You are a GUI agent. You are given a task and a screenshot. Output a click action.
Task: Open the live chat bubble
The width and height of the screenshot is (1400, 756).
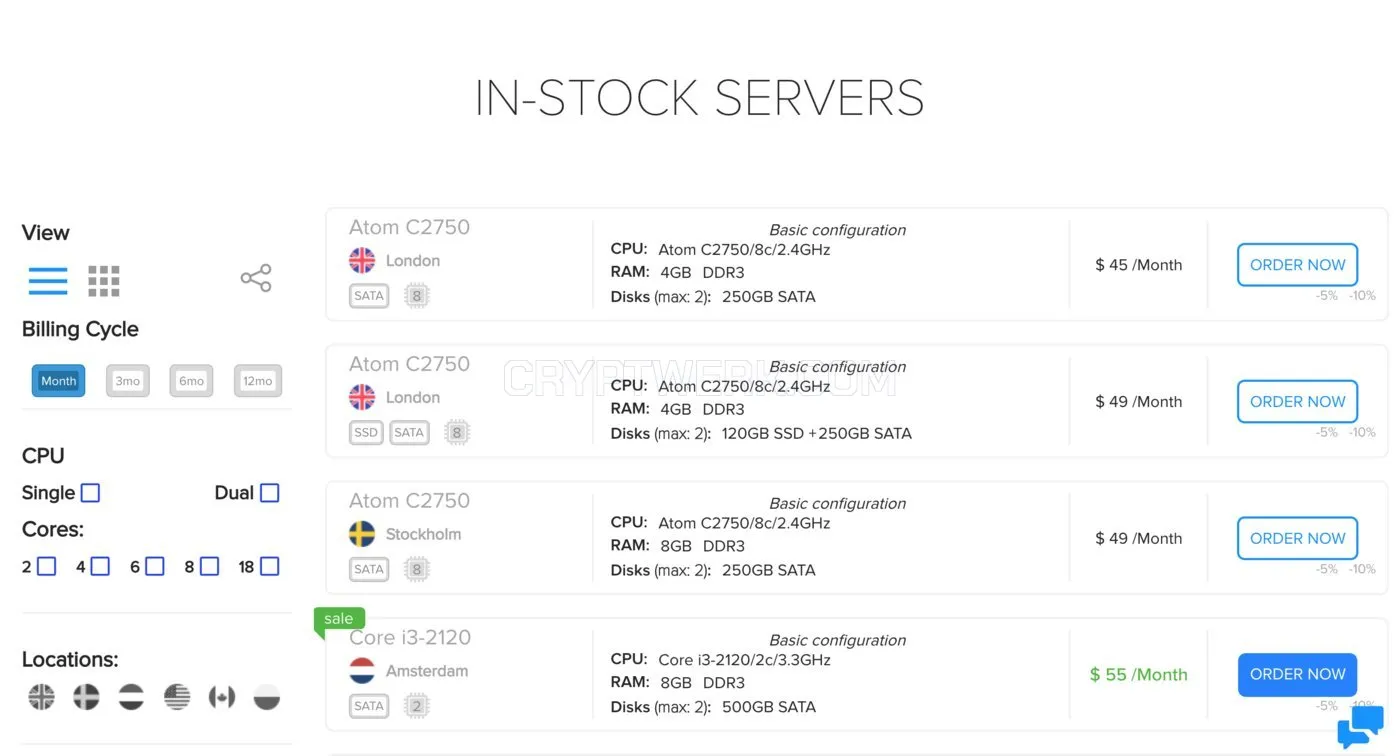click(1360, 727)
